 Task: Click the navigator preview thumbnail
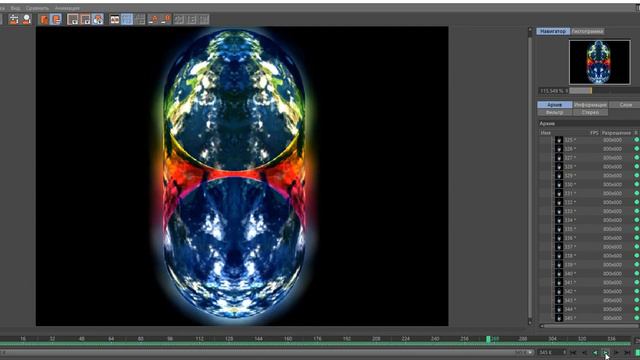click(x=600, y=62)
